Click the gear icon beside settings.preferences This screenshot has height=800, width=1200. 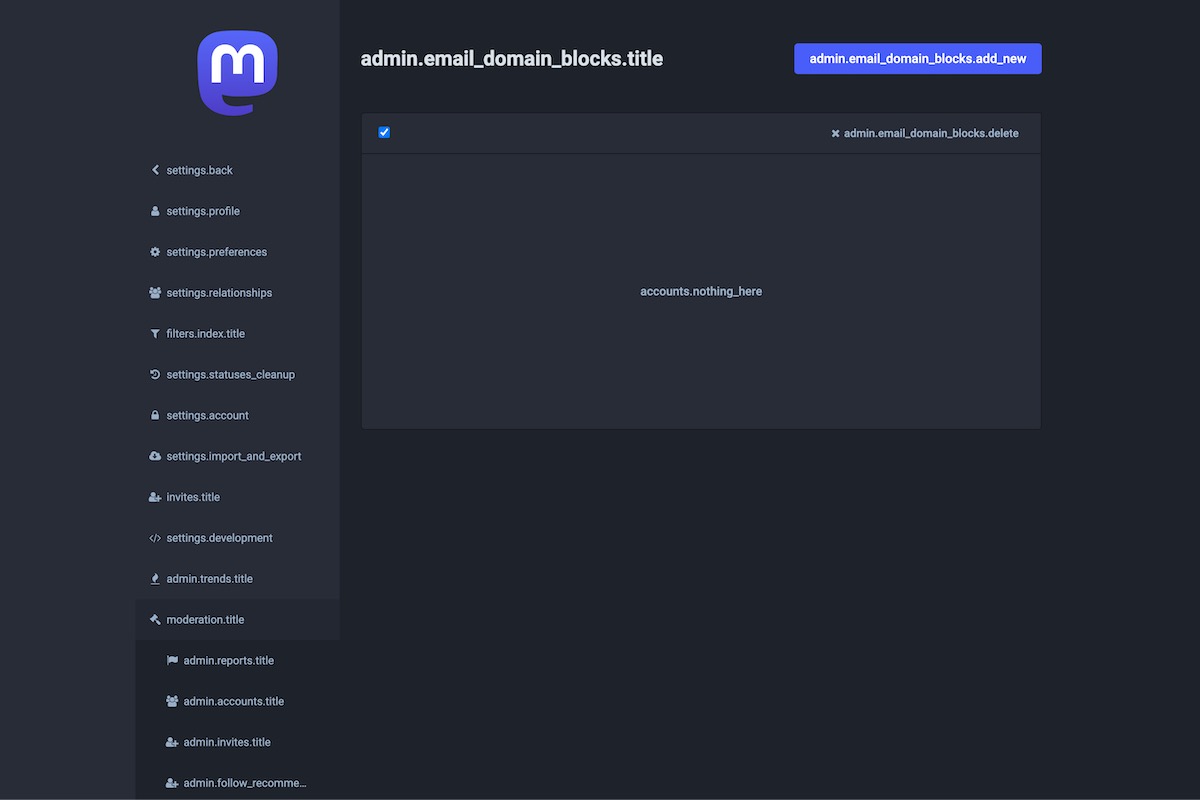pos(155,252)
